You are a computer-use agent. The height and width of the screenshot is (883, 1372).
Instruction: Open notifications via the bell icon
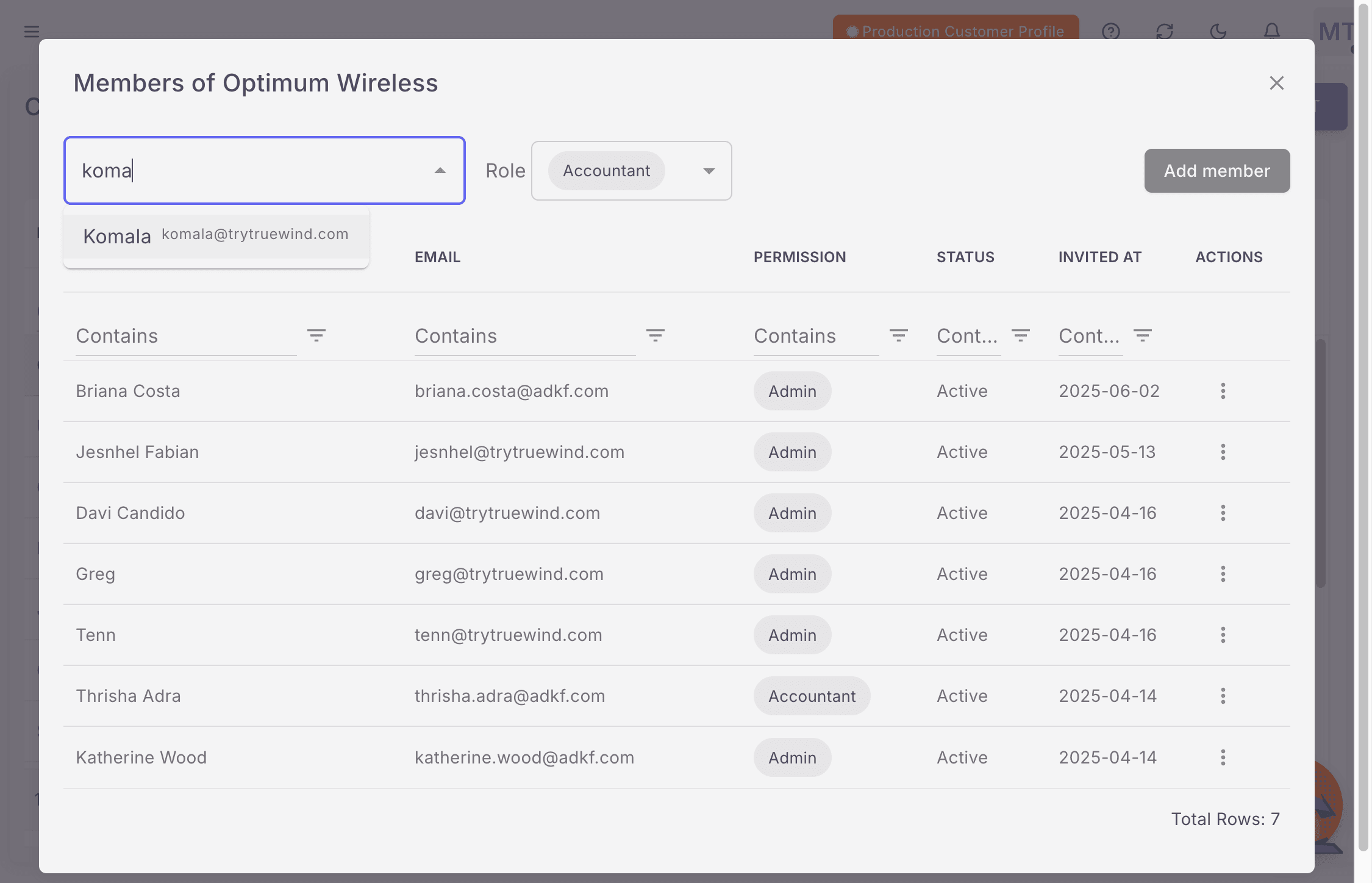[x=1271, y=31]
